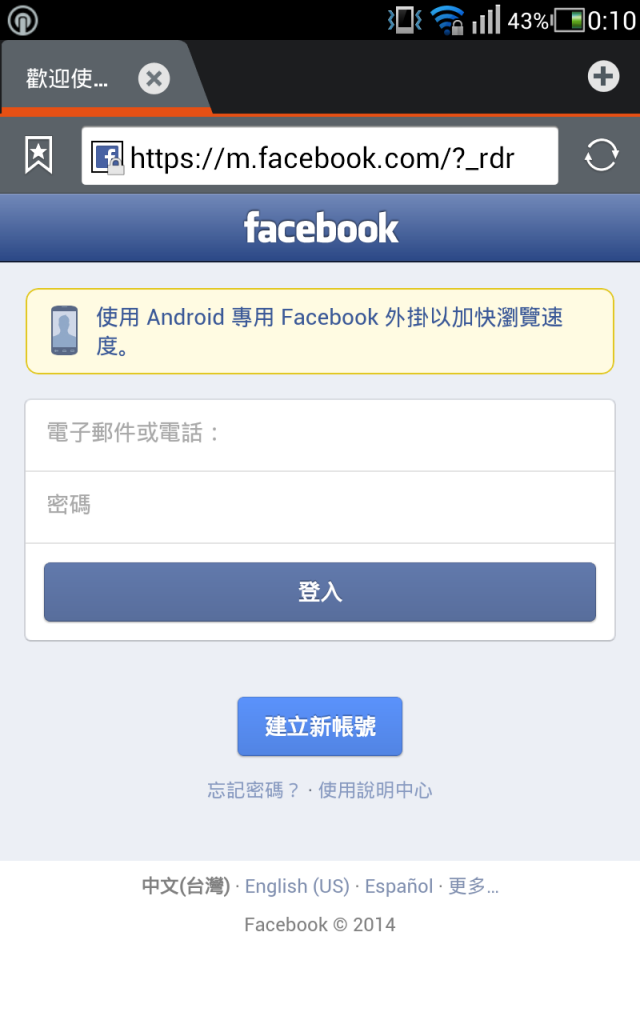Screen dimensions: 640x1024
Task: Reload the page with the refresh icon
Action: (x=601, y=155)
